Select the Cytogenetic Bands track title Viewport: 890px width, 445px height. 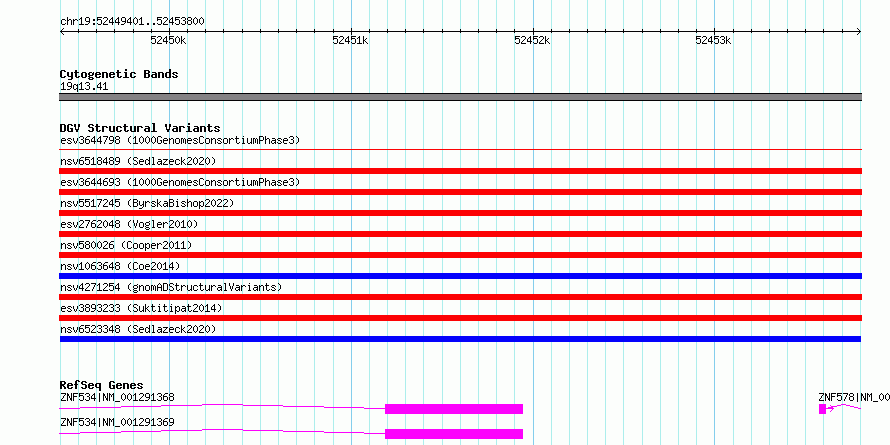pos(119,74)
